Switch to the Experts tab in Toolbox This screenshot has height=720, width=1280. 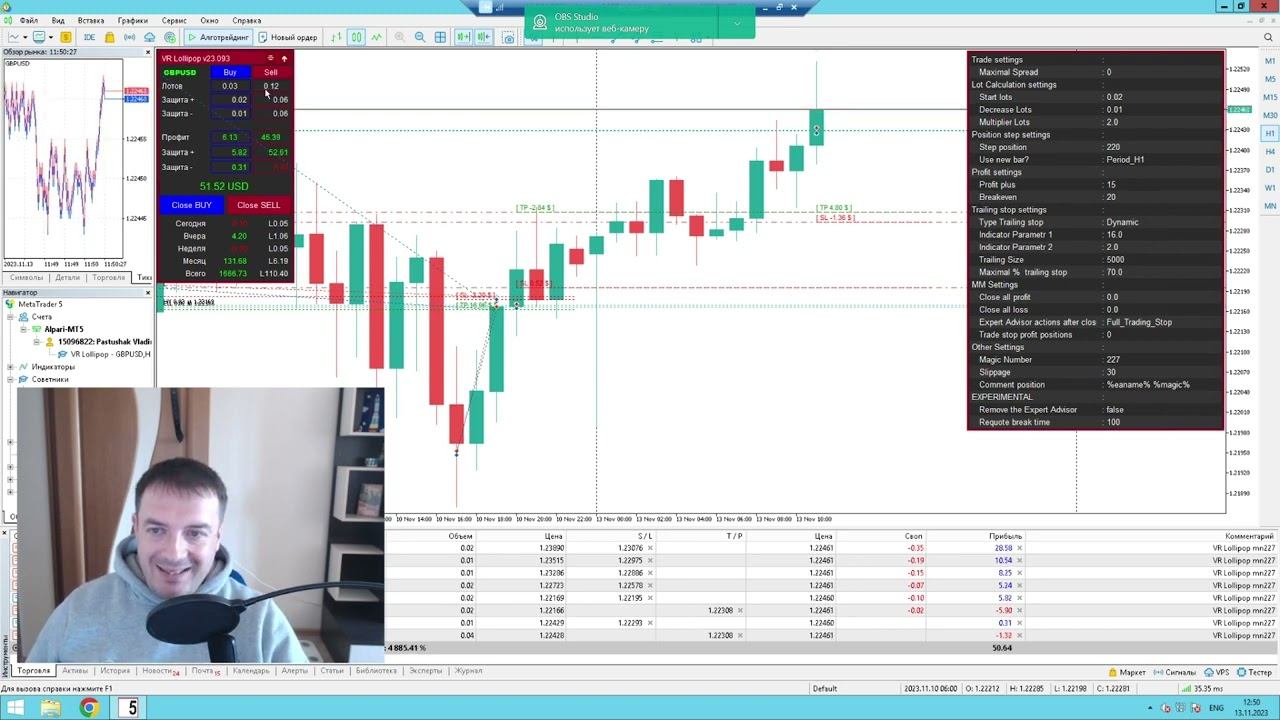point(425,671)
